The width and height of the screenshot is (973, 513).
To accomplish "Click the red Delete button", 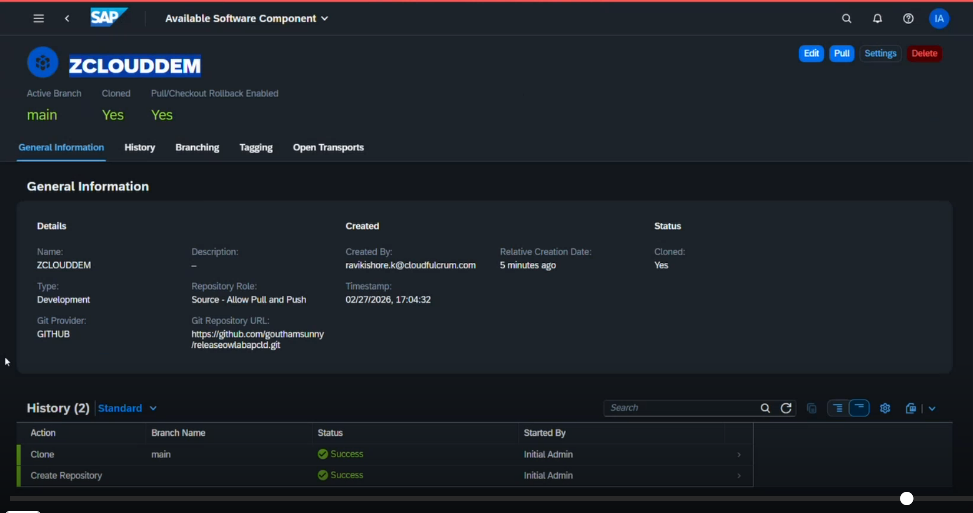I will (x=924, y=53).
